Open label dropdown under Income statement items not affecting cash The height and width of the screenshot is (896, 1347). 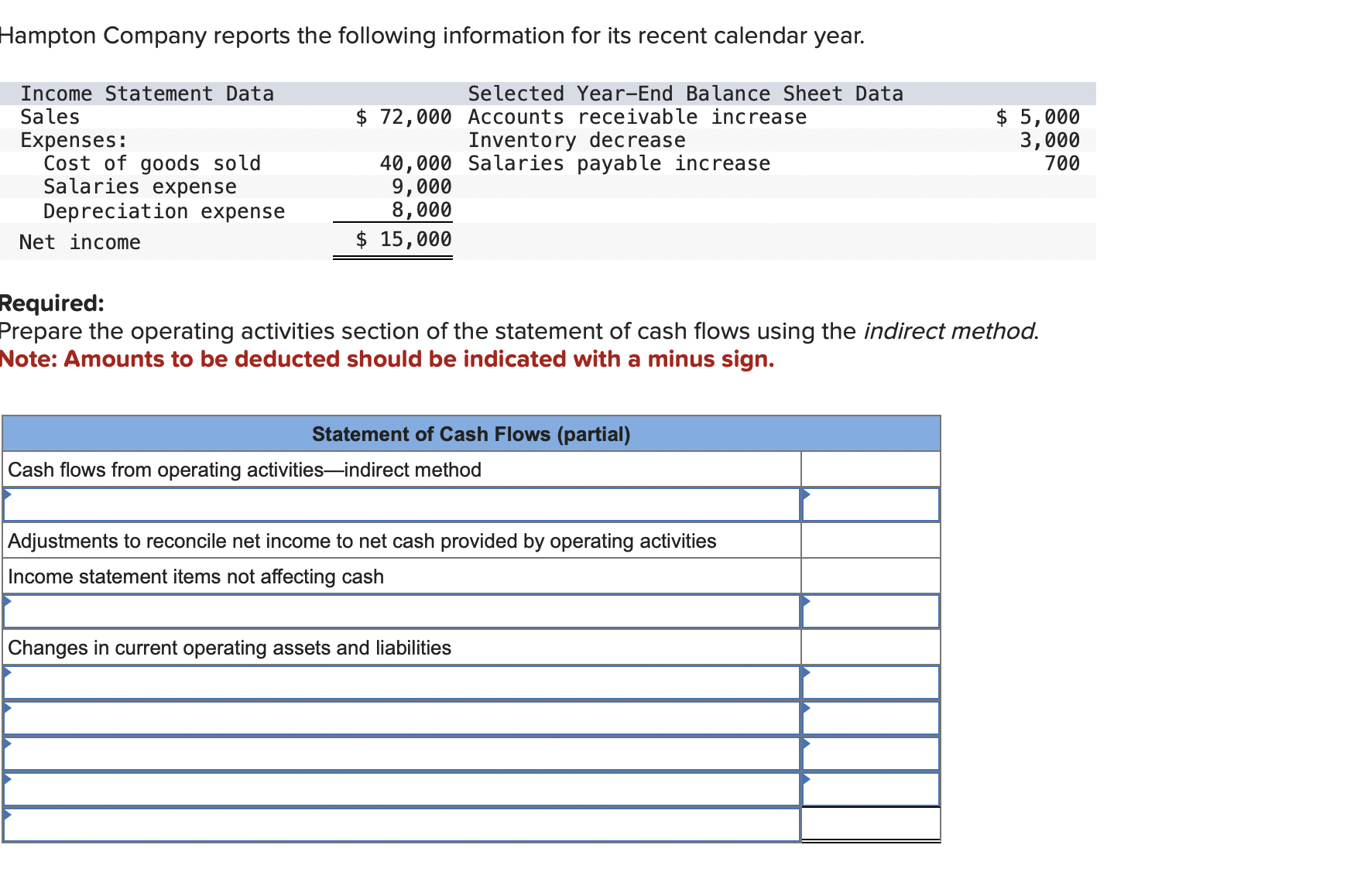click(x=401, y=611)
